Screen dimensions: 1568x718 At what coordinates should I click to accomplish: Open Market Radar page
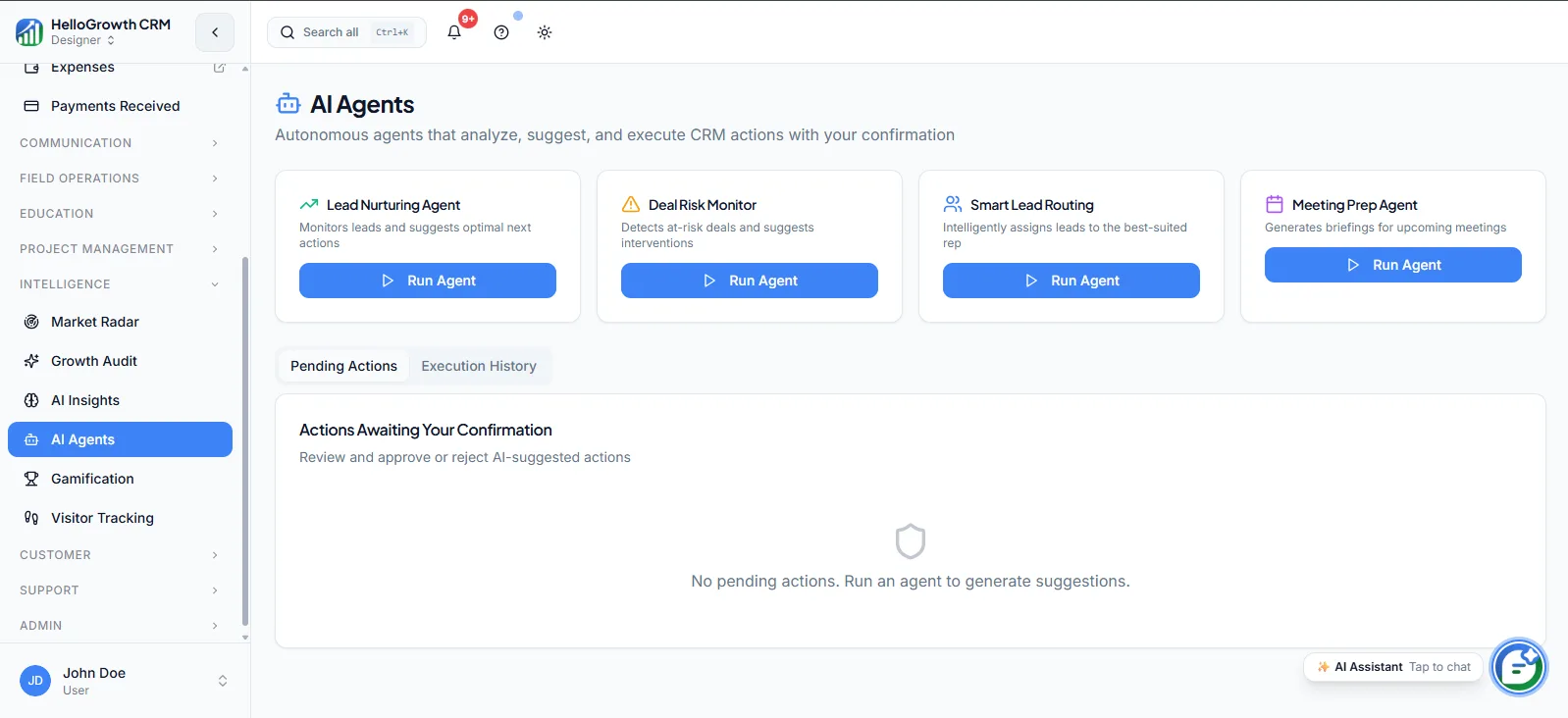[x=120, y=322]
